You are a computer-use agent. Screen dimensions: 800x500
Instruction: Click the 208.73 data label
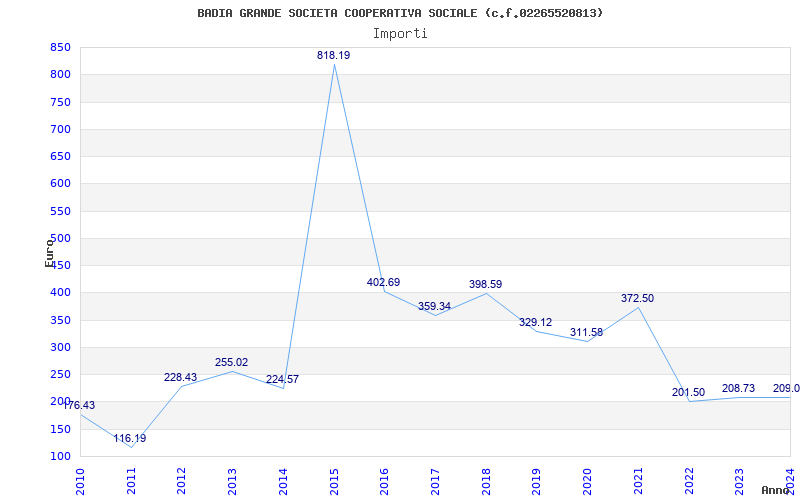click(x=738, y=388)
